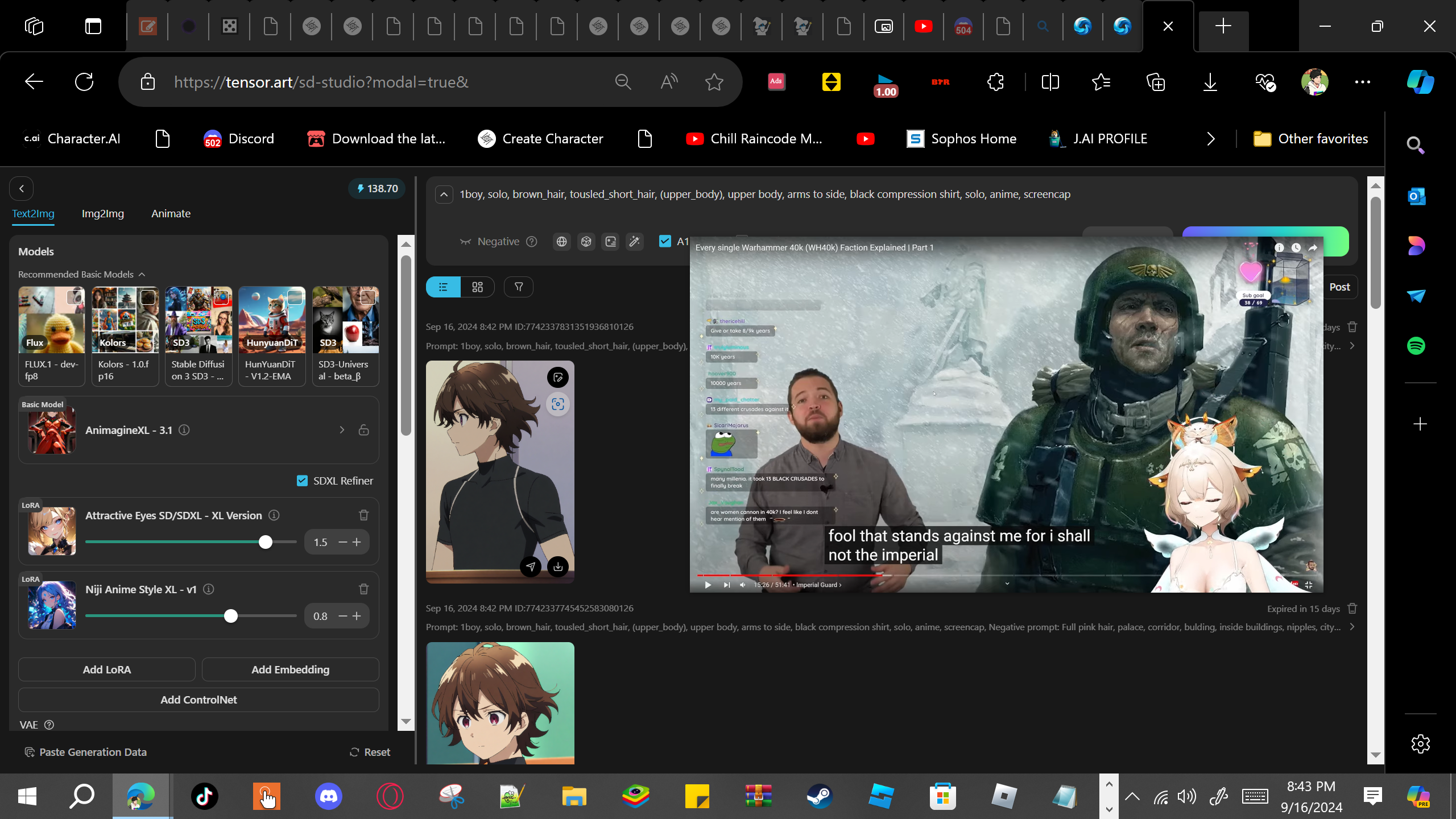Delete the first generation task

[1352, 327]
